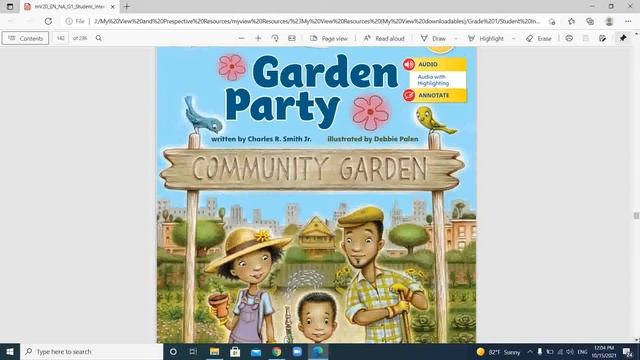Expand Draw tool options arrow
Image resolution: width=640 pixels, height=360 pixels.
point(456,38)
